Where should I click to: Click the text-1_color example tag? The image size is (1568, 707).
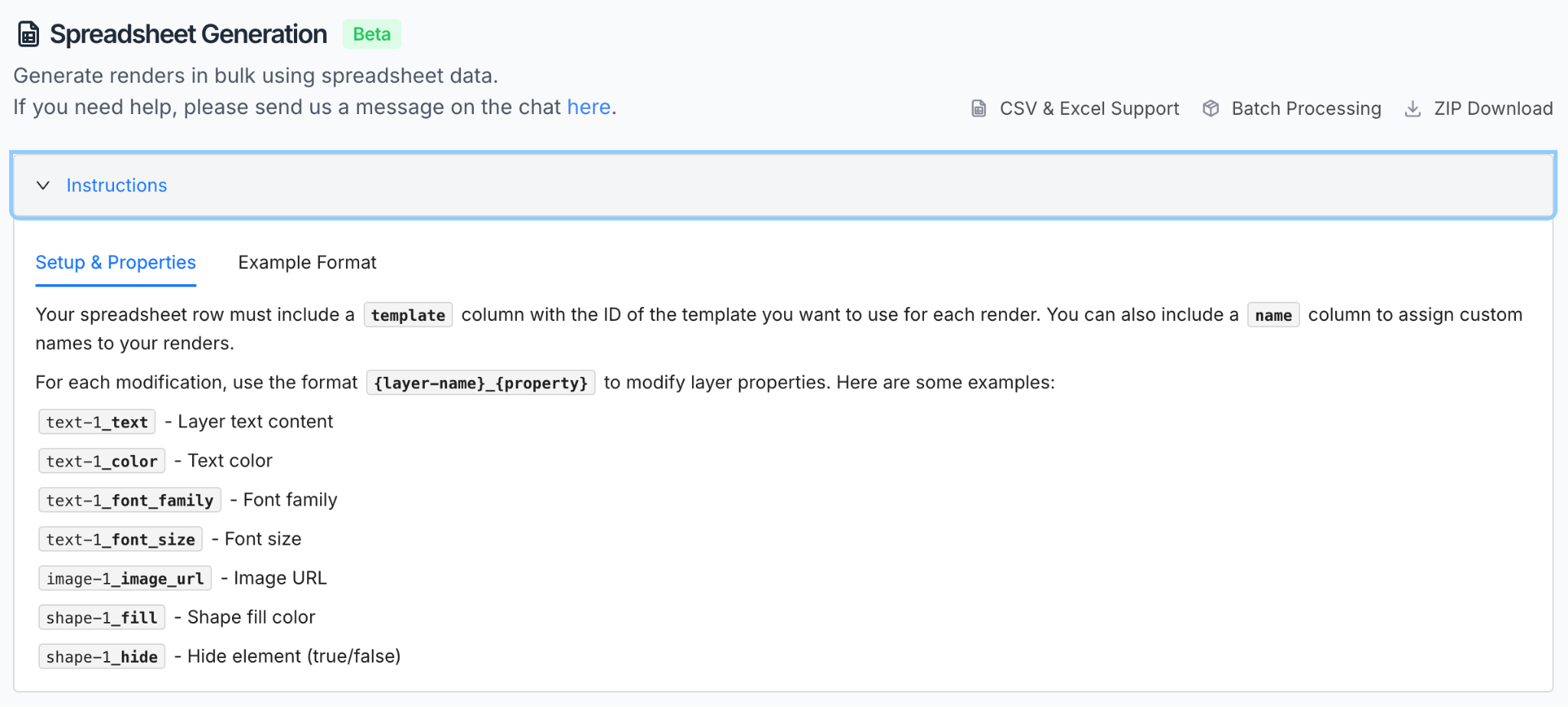tap(101, 460)
